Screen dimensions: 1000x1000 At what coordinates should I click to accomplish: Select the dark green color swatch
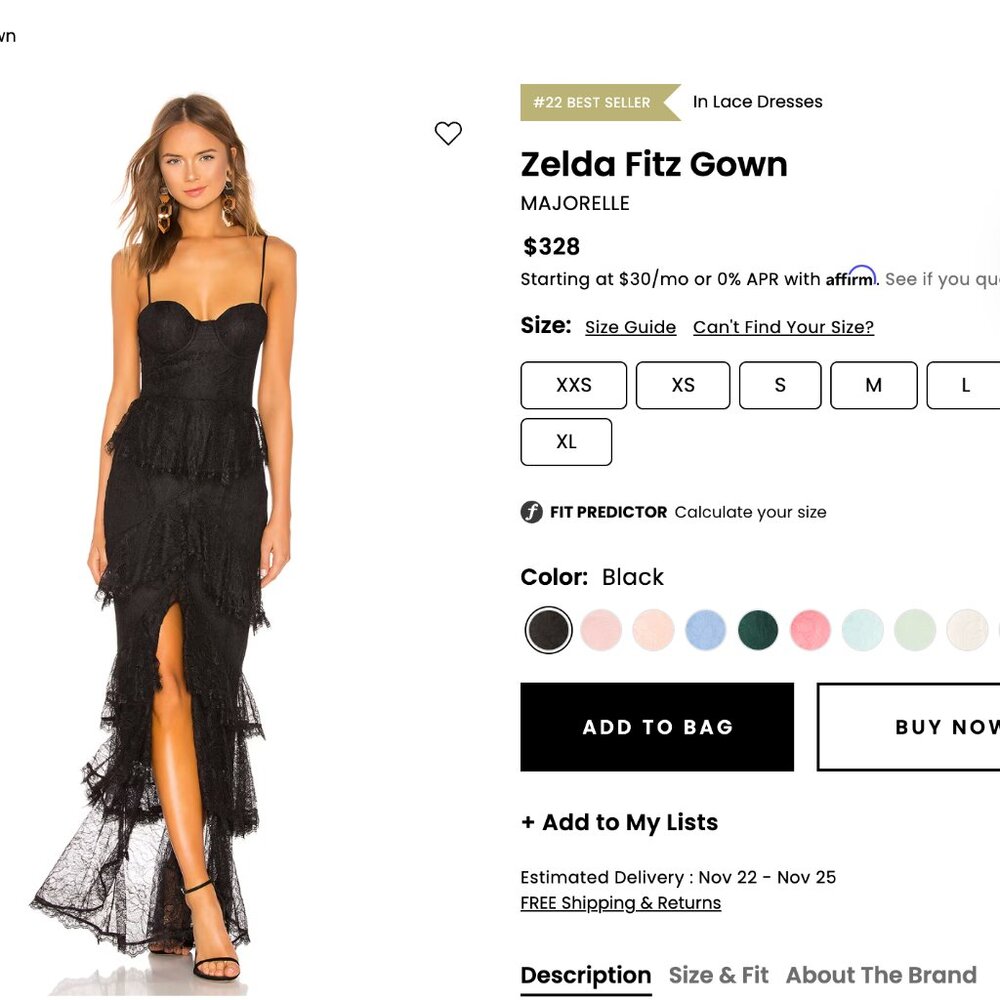pyautogui.click(x=758, y=630)
